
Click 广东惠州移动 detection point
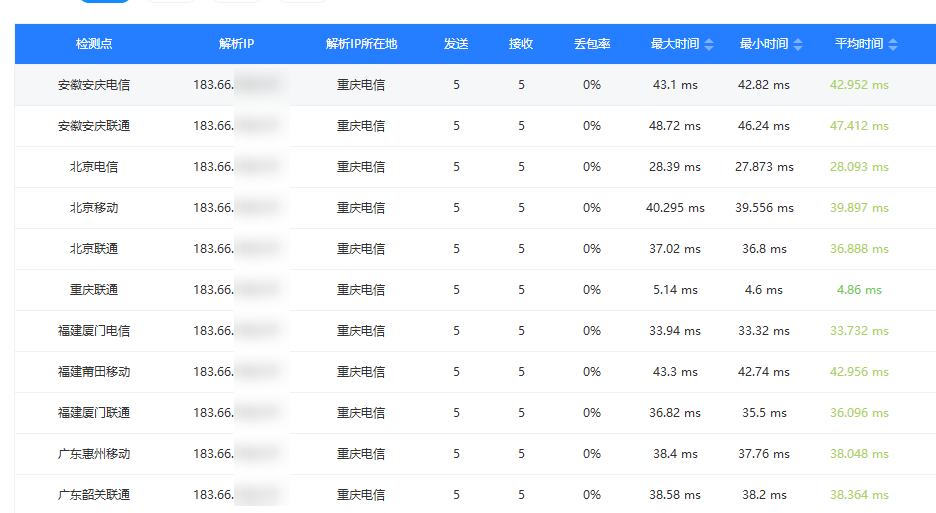[x=94, y=454]
